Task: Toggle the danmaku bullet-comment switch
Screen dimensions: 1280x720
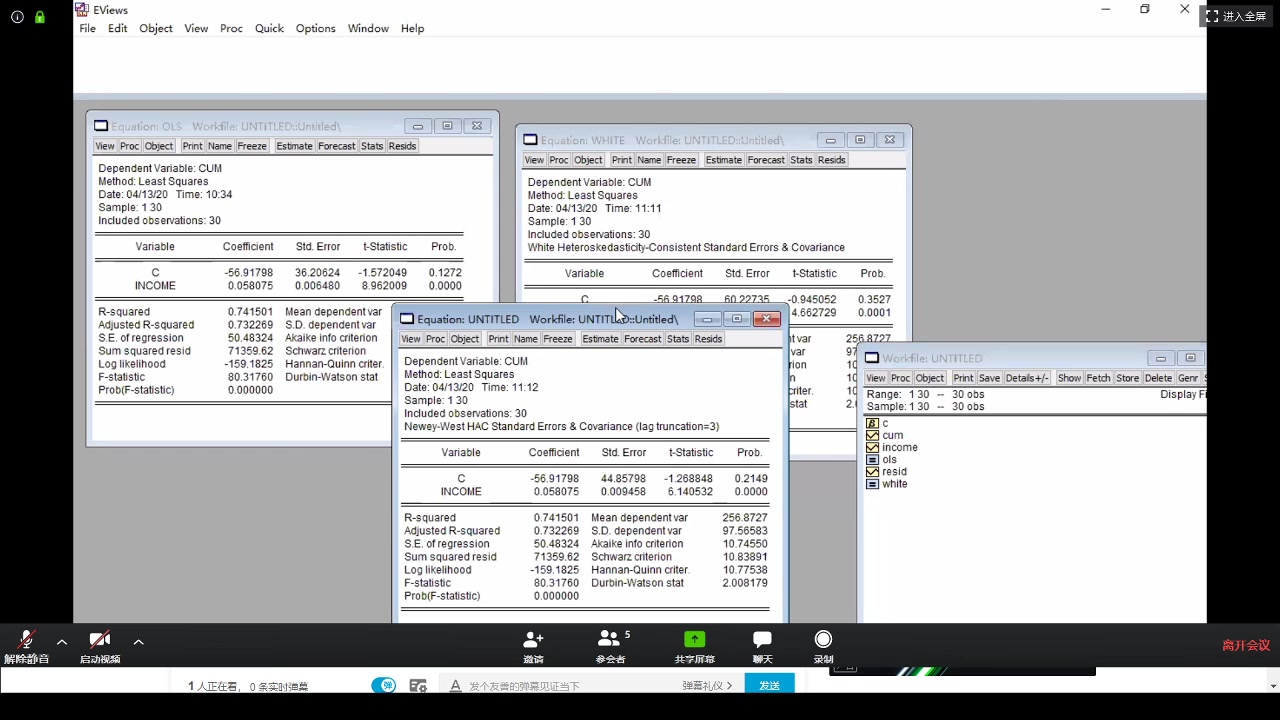Action: 383,685
